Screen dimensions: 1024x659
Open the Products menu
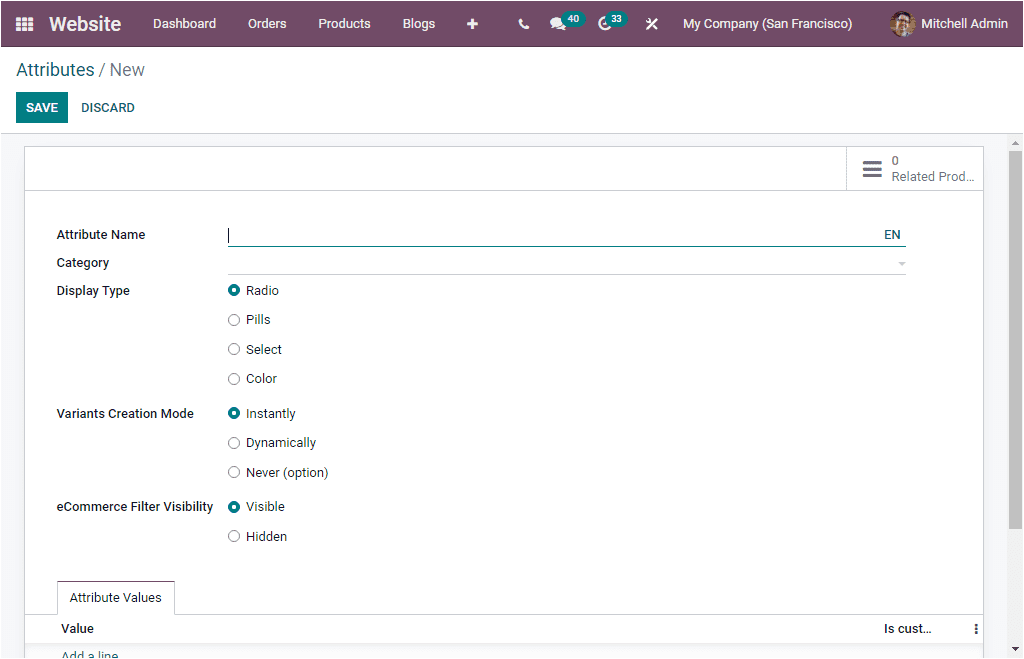point(344,24)
